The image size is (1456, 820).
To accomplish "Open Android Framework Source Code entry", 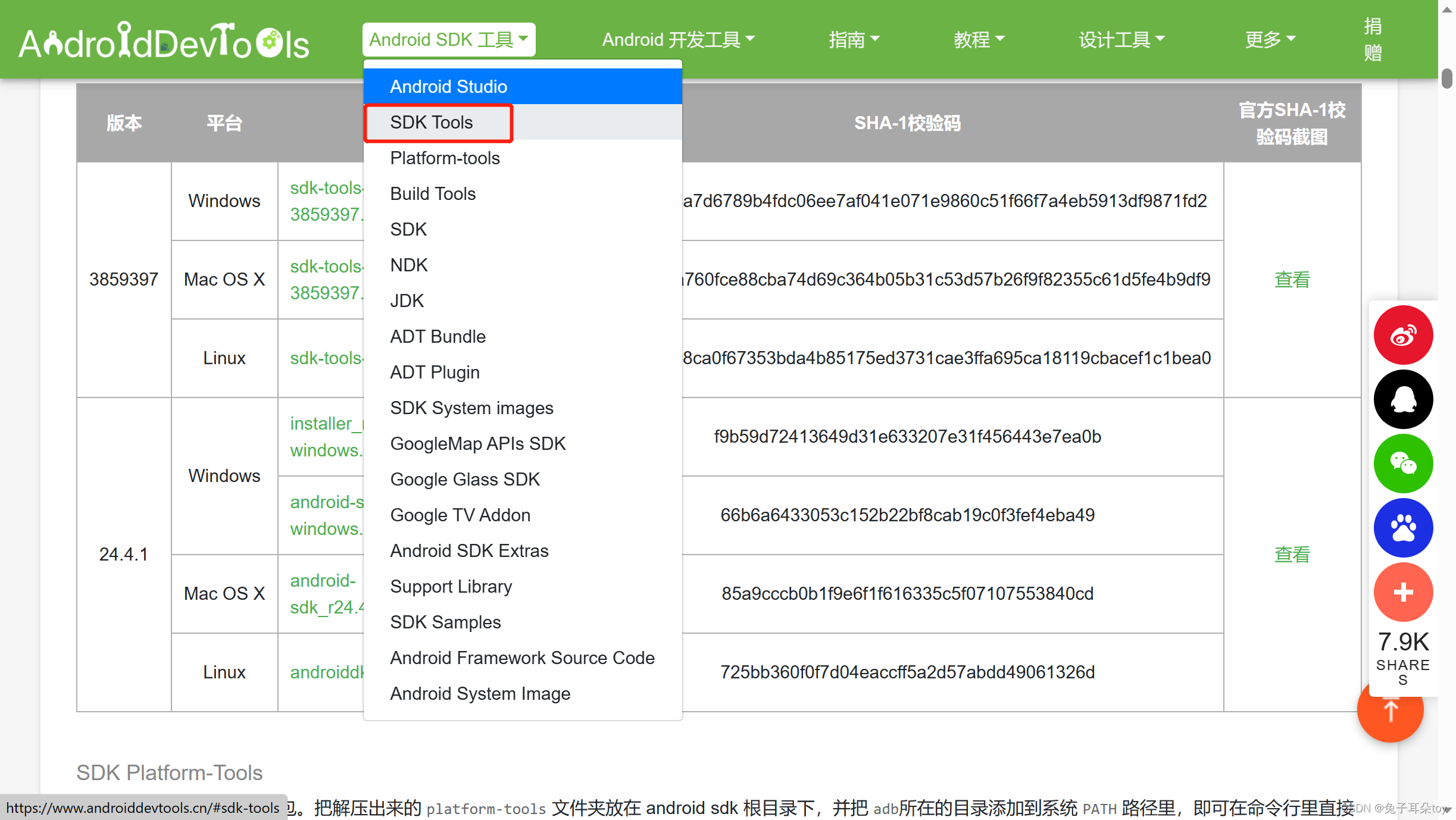I will tap(523, 658).
